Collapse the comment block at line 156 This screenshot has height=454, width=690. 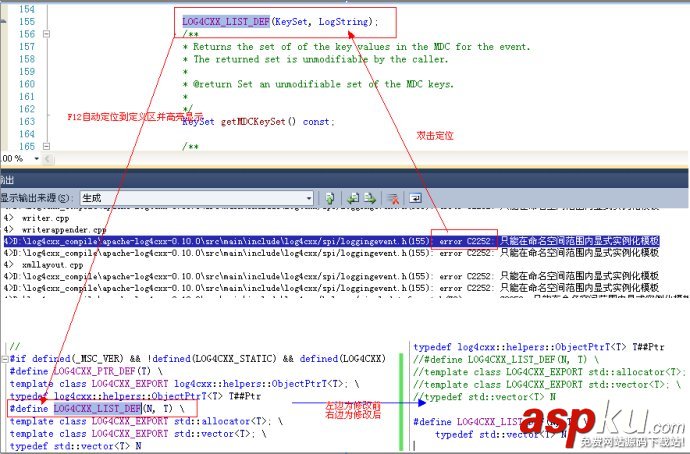46,34
